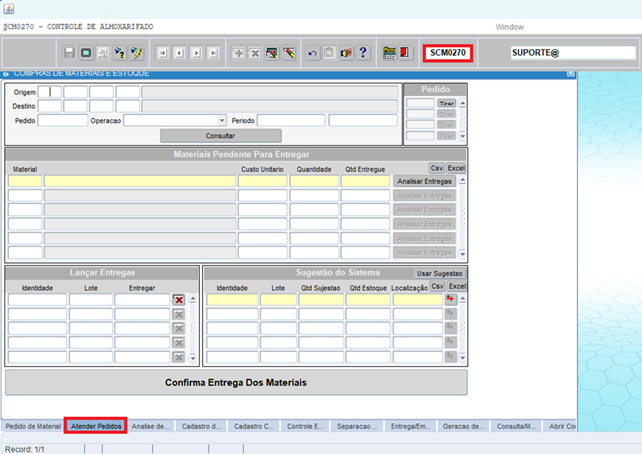642x454 pixels.
Task: Switch to Controle E... tab
Action: (305, 426)
